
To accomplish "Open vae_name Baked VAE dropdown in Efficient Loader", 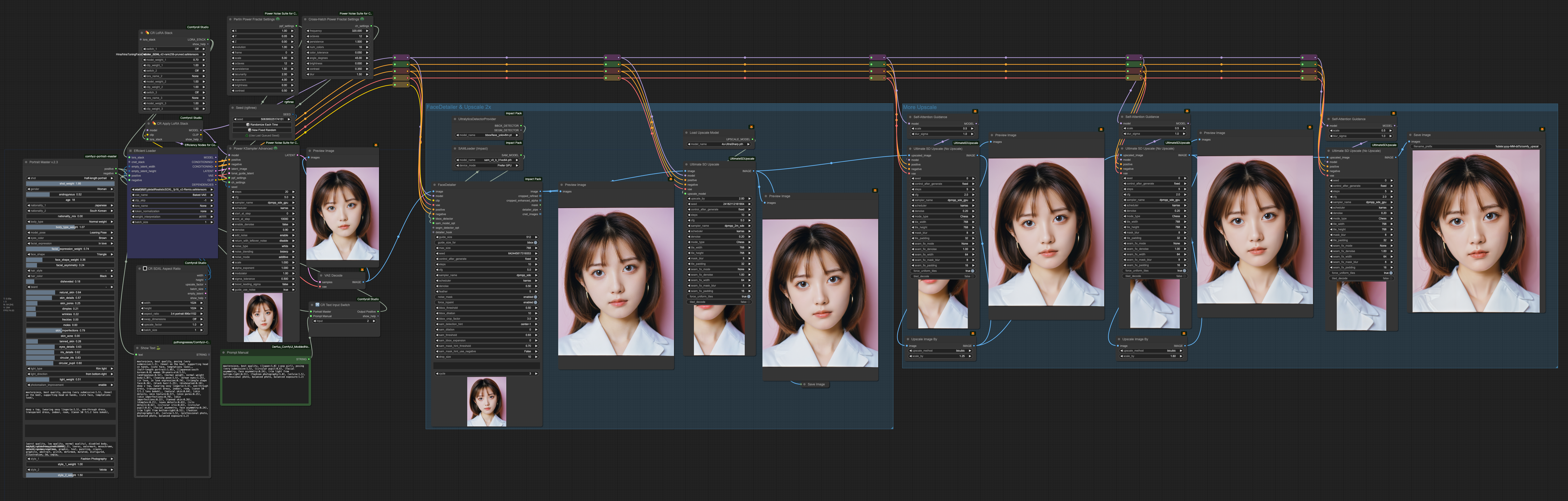I will point(172,195).
